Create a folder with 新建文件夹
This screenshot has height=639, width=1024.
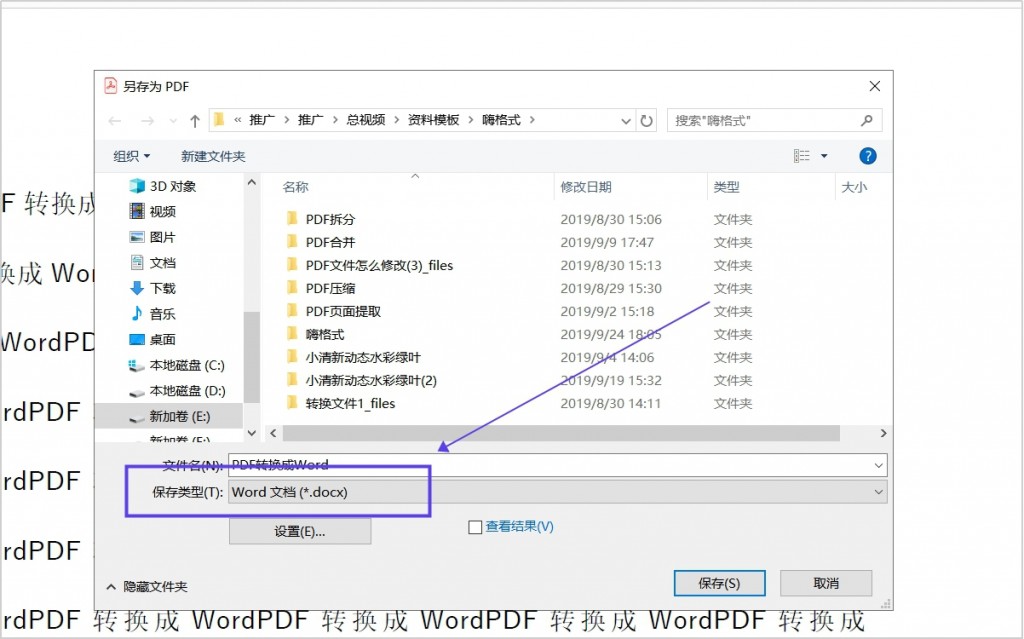213,156
